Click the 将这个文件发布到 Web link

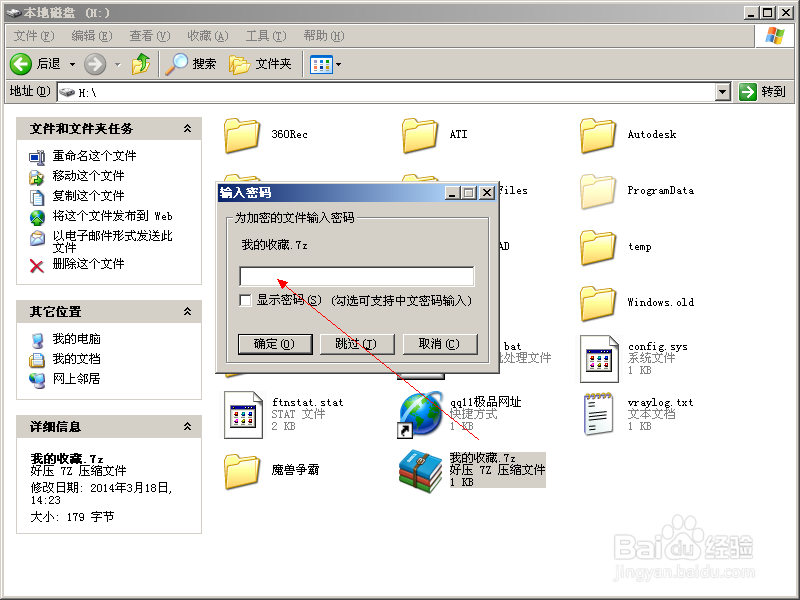point(112,216)
